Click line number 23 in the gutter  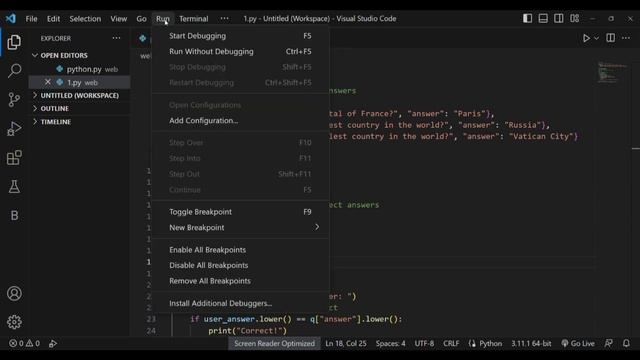pyautogui.click(x=151, y=319)
